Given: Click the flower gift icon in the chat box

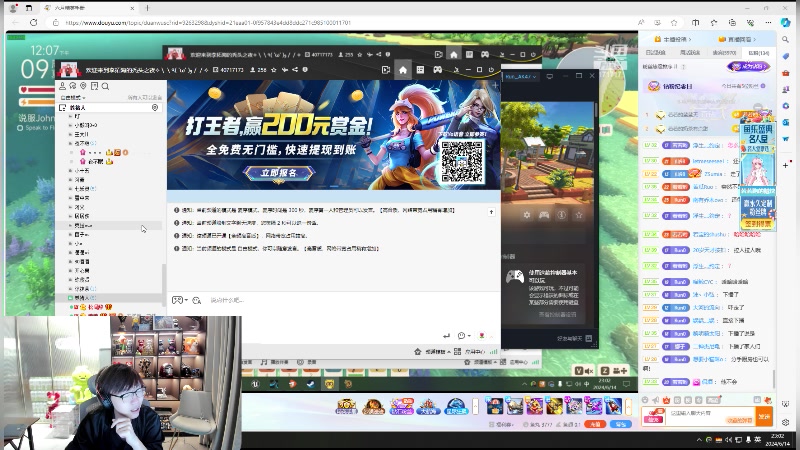Looking at the screenshot, I should coord(482,336).
